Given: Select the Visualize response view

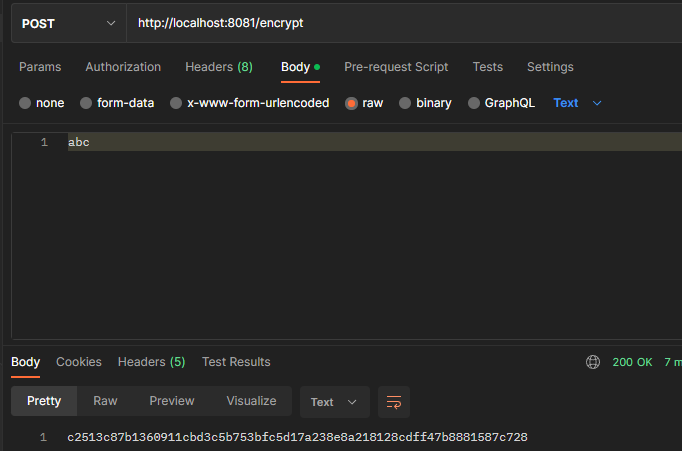Looking at the screenshot, I should click(251, 401).
